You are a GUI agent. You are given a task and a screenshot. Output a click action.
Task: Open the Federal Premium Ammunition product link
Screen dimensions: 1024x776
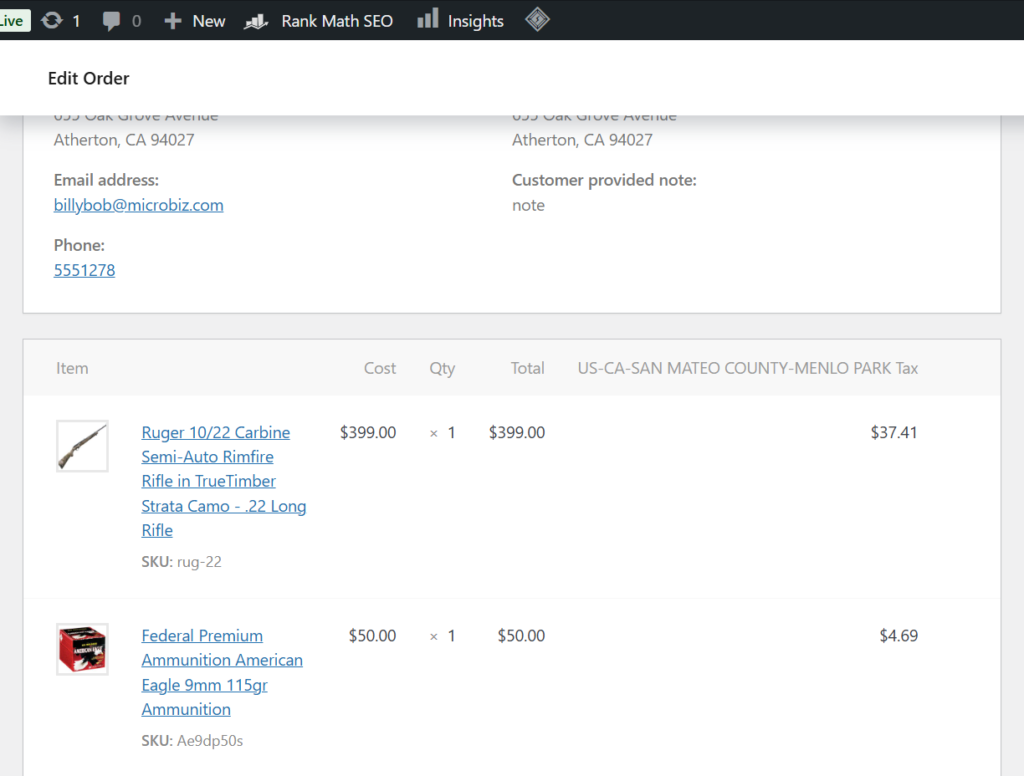[222, 672]
